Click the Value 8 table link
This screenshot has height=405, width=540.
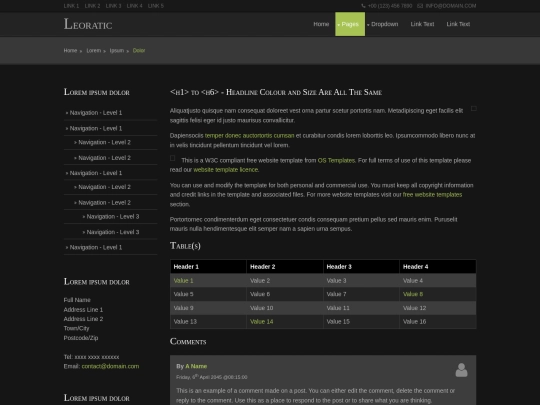[413, 294]
